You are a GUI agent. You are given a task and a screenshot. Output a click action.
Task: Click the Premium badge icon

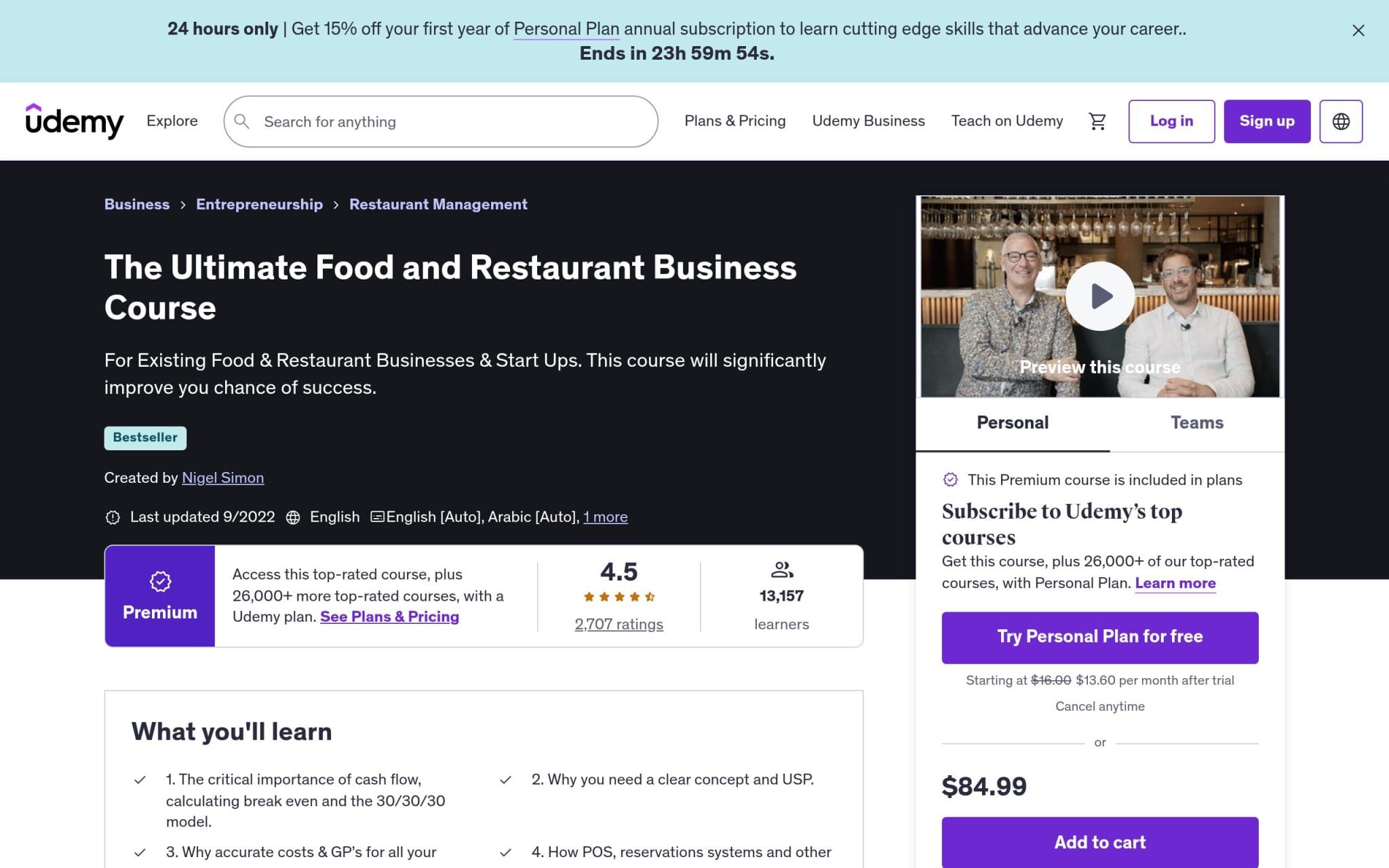point(160,581)
